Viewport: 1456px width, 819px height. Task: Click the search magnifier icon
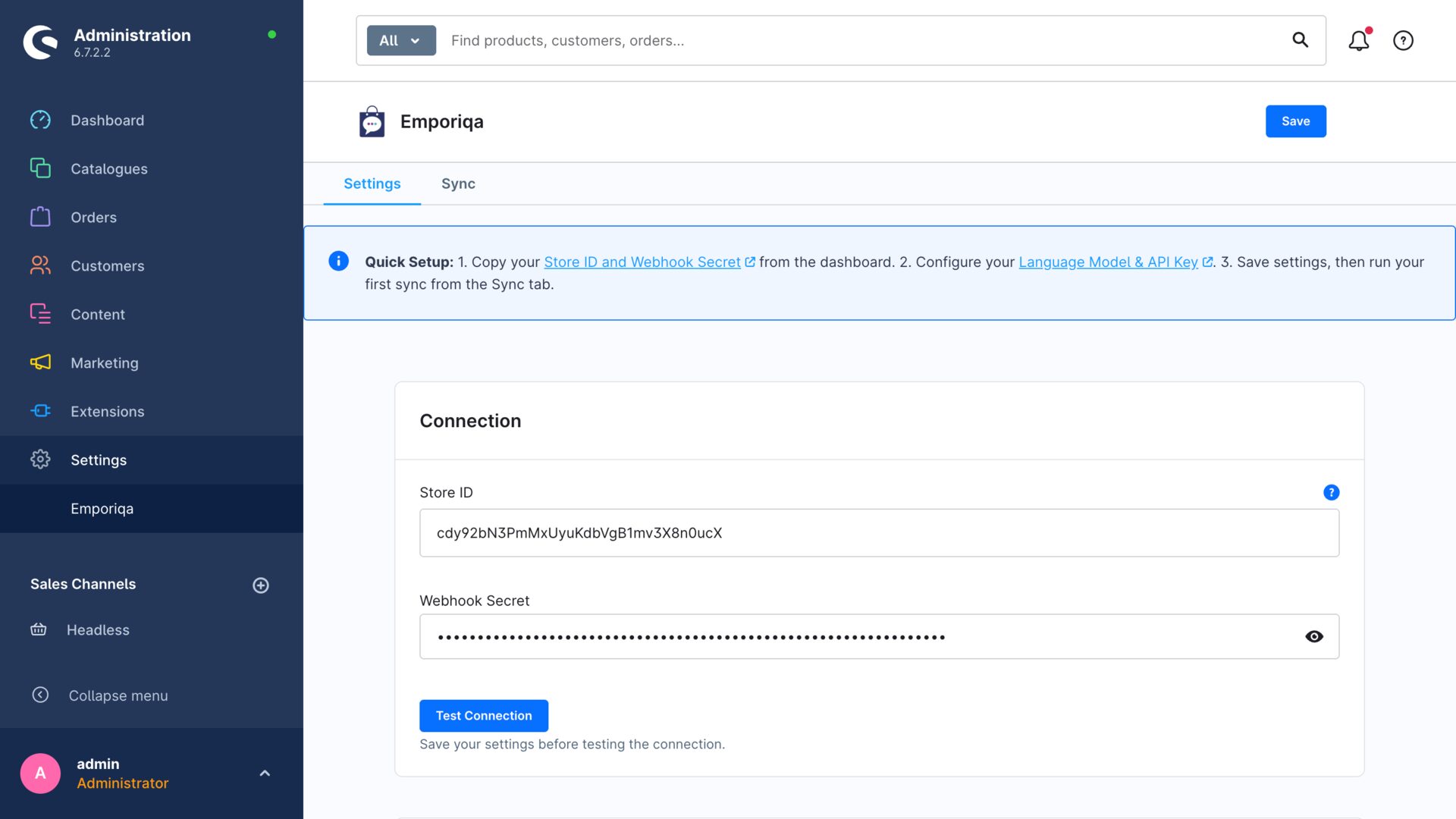[1301, 40]
